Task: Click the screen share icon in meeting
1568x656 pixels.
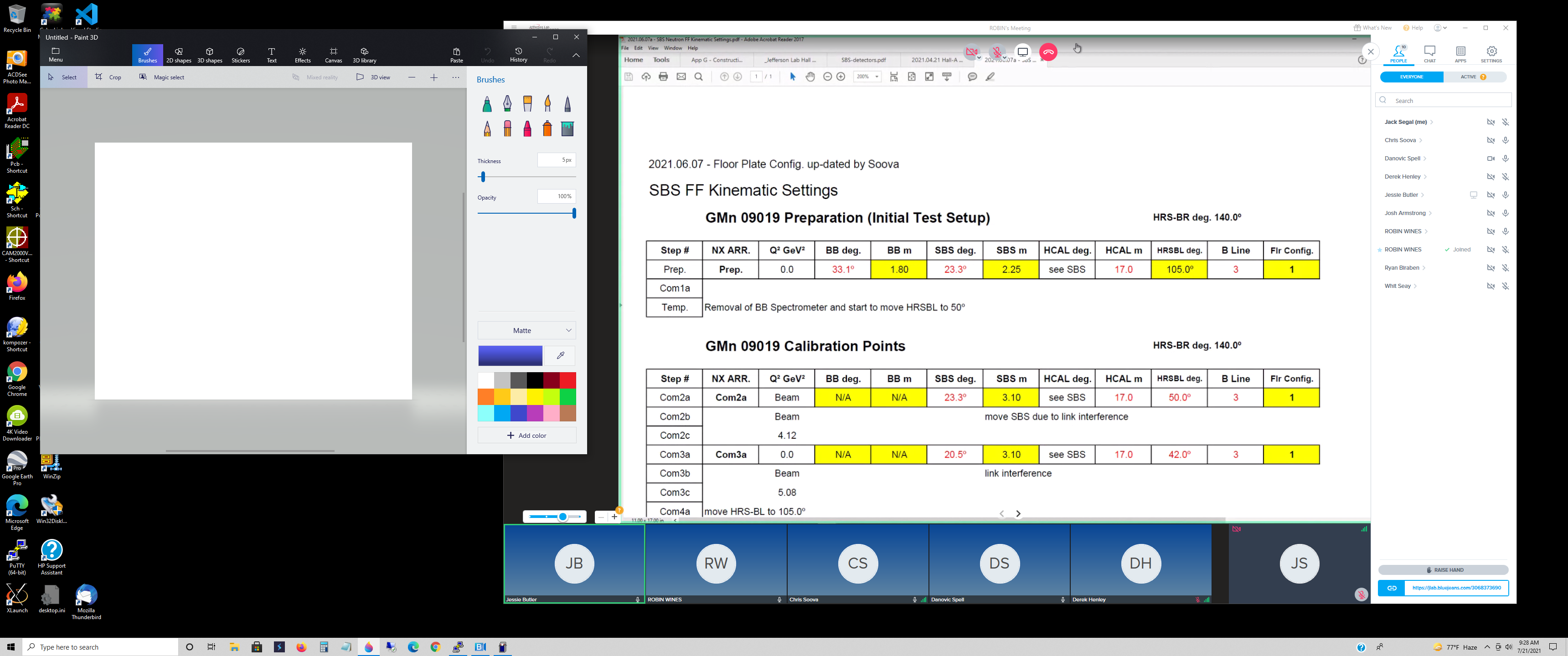Action: 1022,52
